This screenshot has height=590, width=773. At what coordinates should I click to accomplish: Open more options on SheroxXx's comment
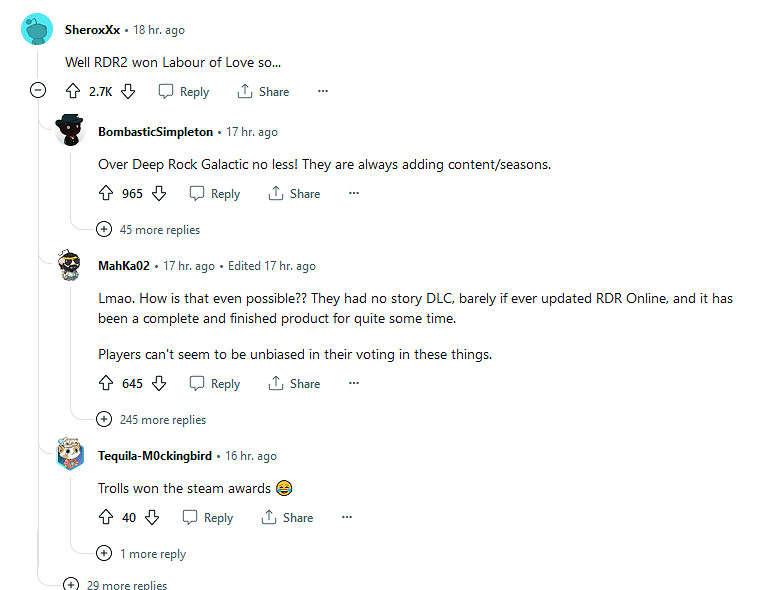tap(322, 91)
